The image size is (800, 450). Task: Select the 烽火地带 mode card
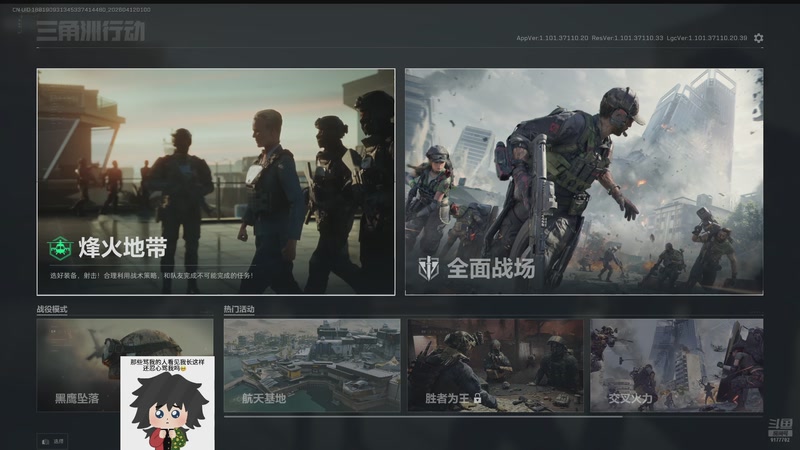216,182
